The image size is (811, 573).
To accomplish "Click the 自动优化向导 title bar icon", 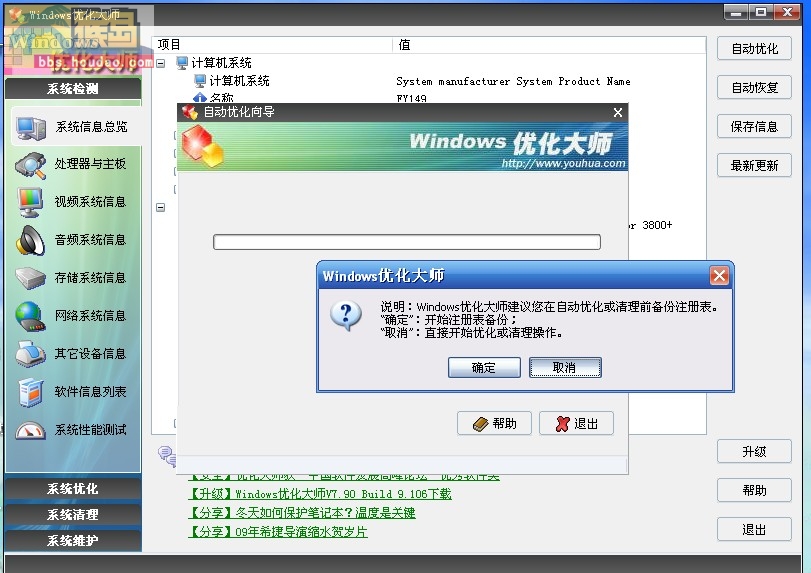I will 190,112.
